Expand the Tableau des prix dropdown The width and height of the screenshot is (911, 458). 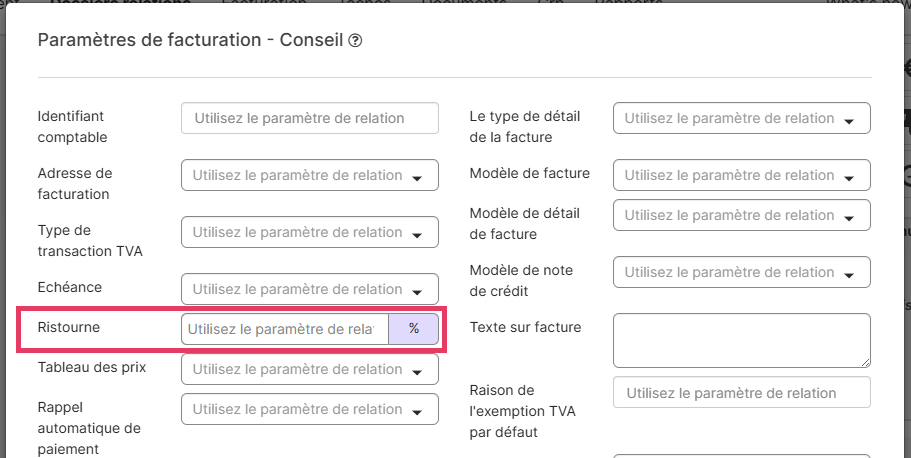pos(310,369)
